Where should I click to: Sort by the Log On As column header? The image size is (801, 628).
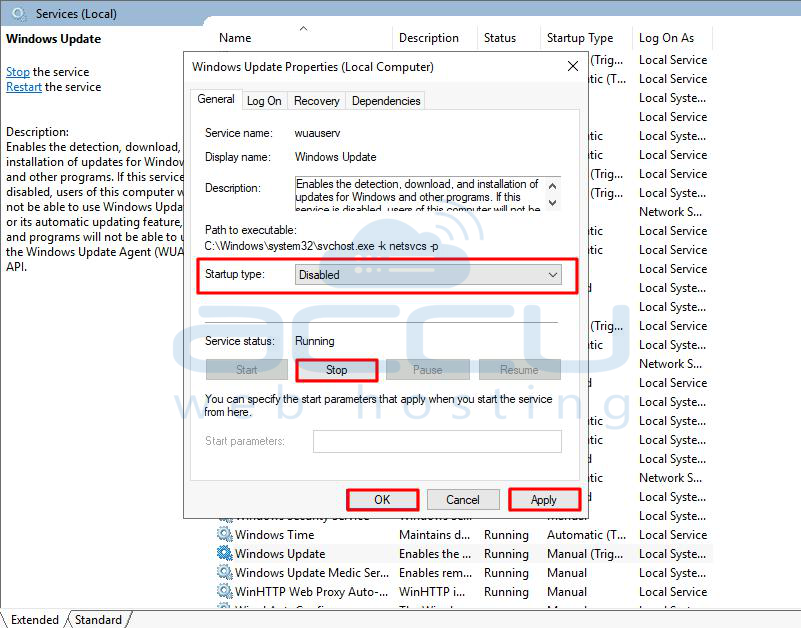[x=666, y=38]
